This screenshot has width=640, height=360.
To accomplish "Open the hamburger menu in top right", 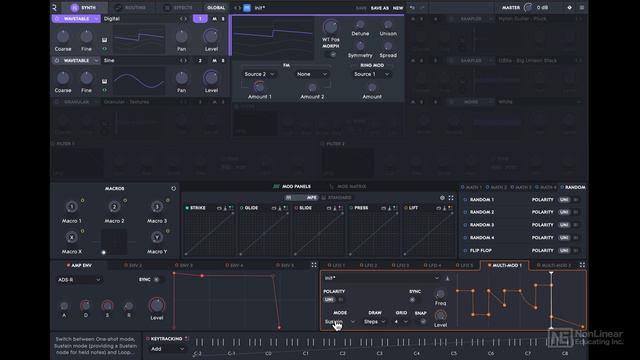I will point(582,7).
